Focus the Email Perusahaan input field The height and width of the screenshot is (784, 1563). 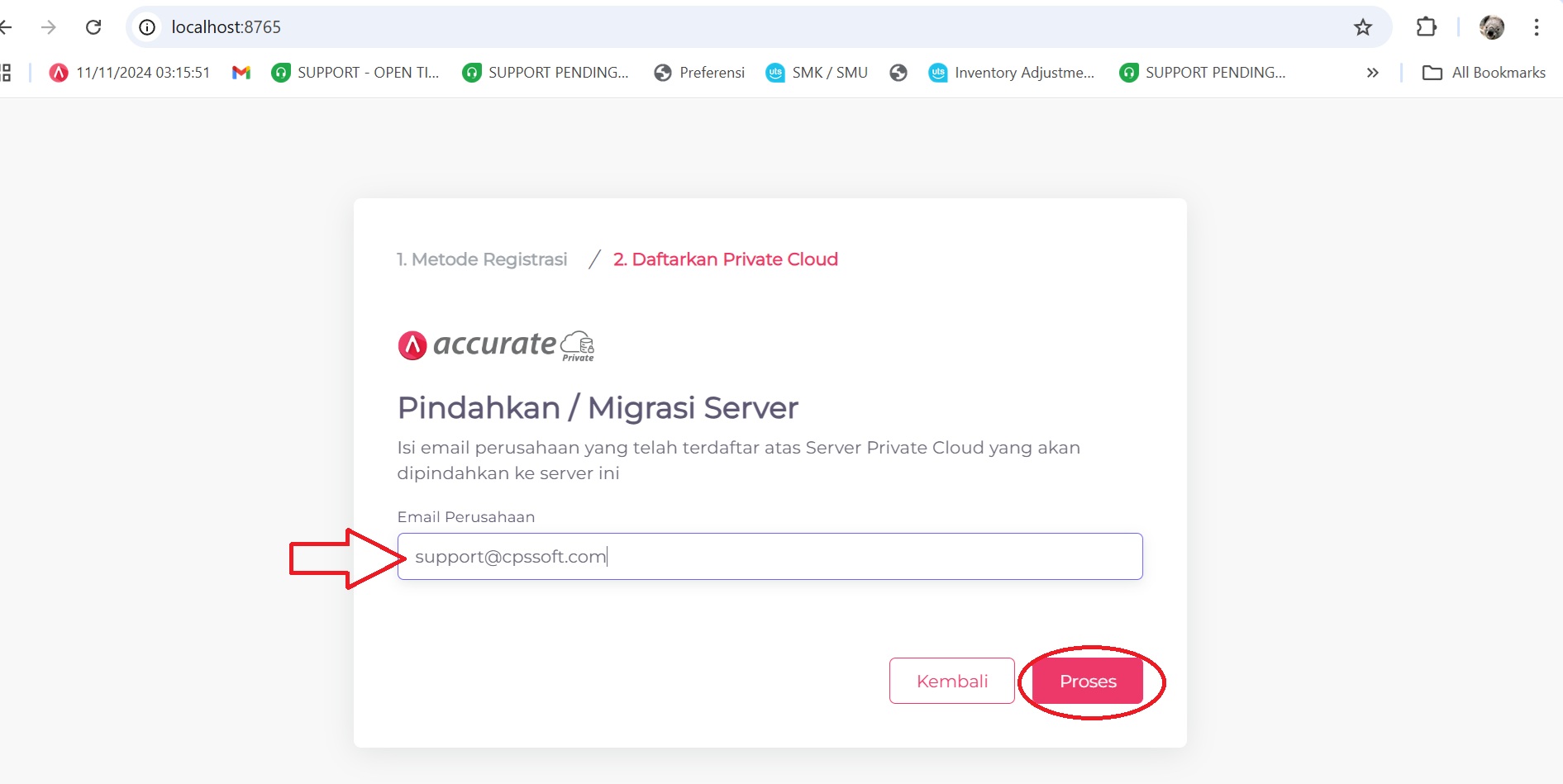[x=769, y=557]
